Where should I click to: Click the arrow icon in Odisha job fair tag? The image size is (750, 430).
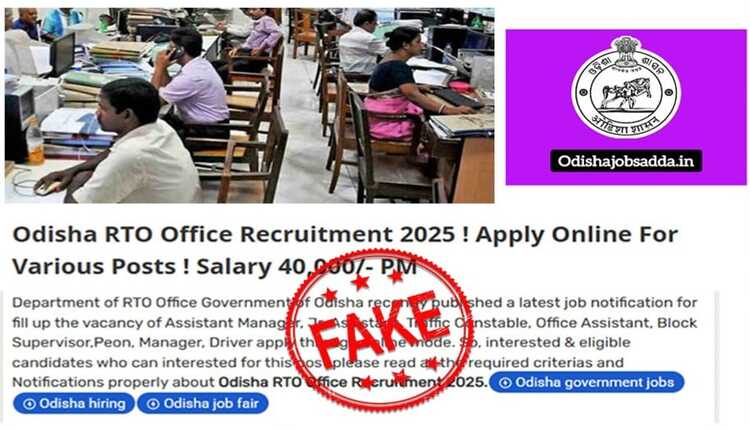[x=153, y=404]
